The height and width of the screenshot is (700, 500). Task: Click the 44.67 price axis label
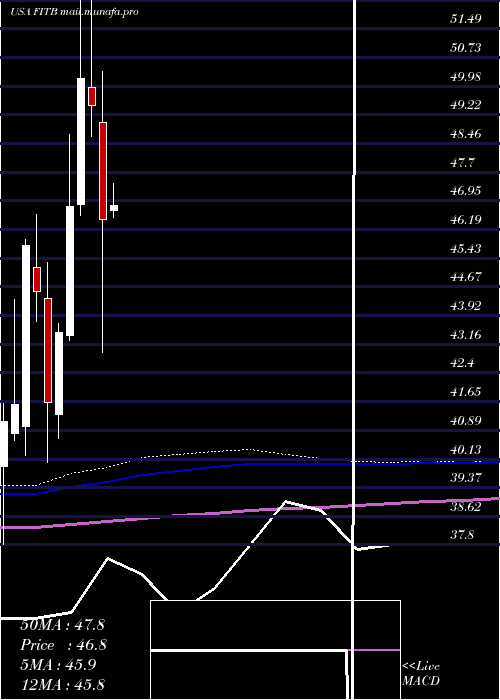click(466, 277)
